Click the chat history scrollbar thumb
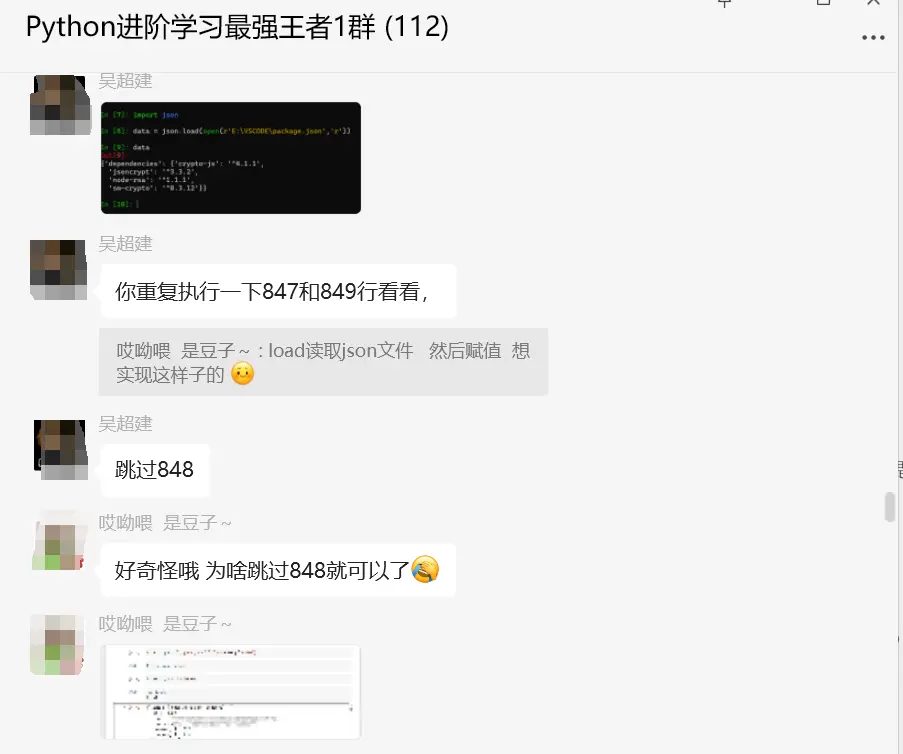Screen dimensions: 903x754 (890, 507)
